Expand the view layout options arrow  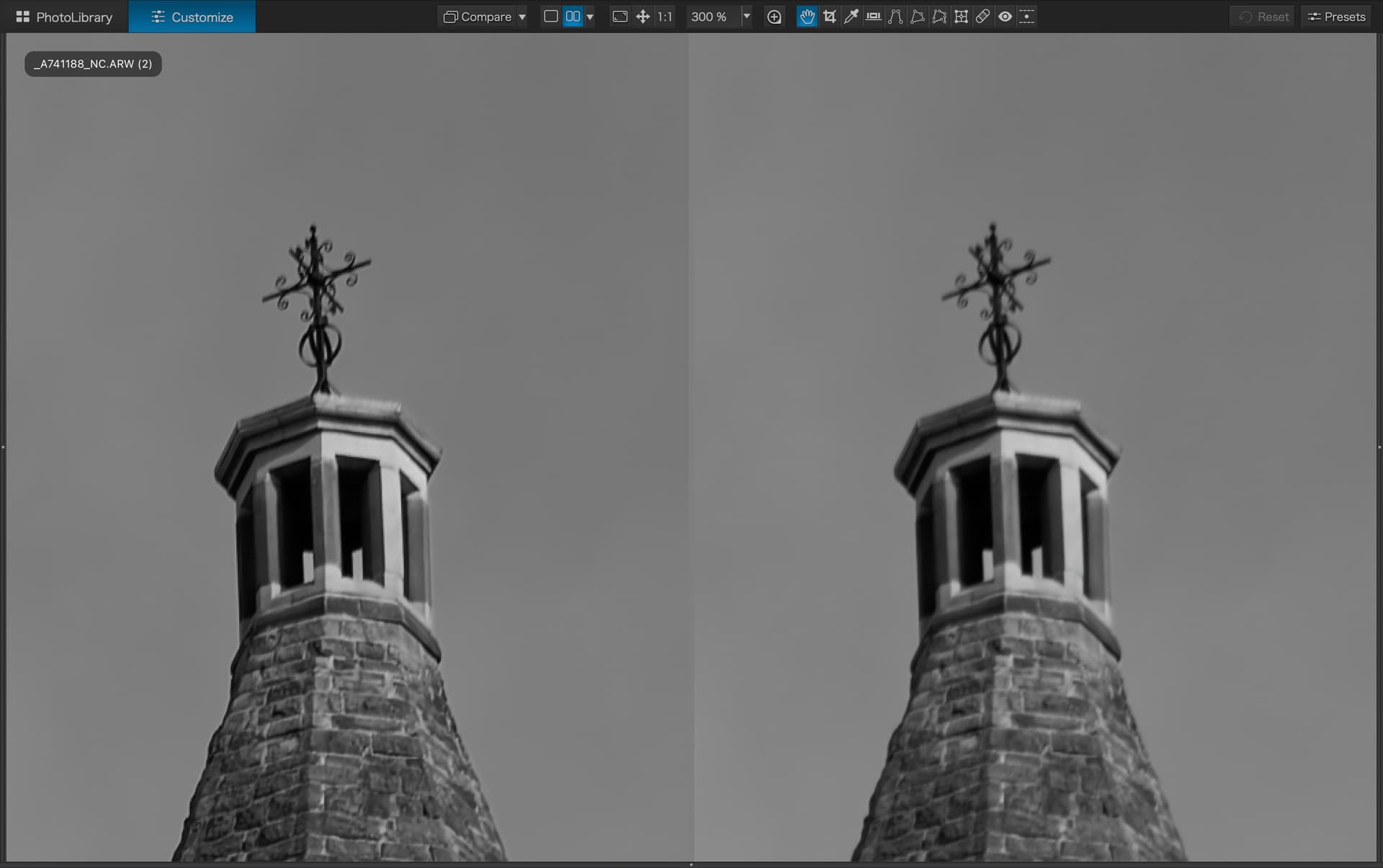pos(590,17)
